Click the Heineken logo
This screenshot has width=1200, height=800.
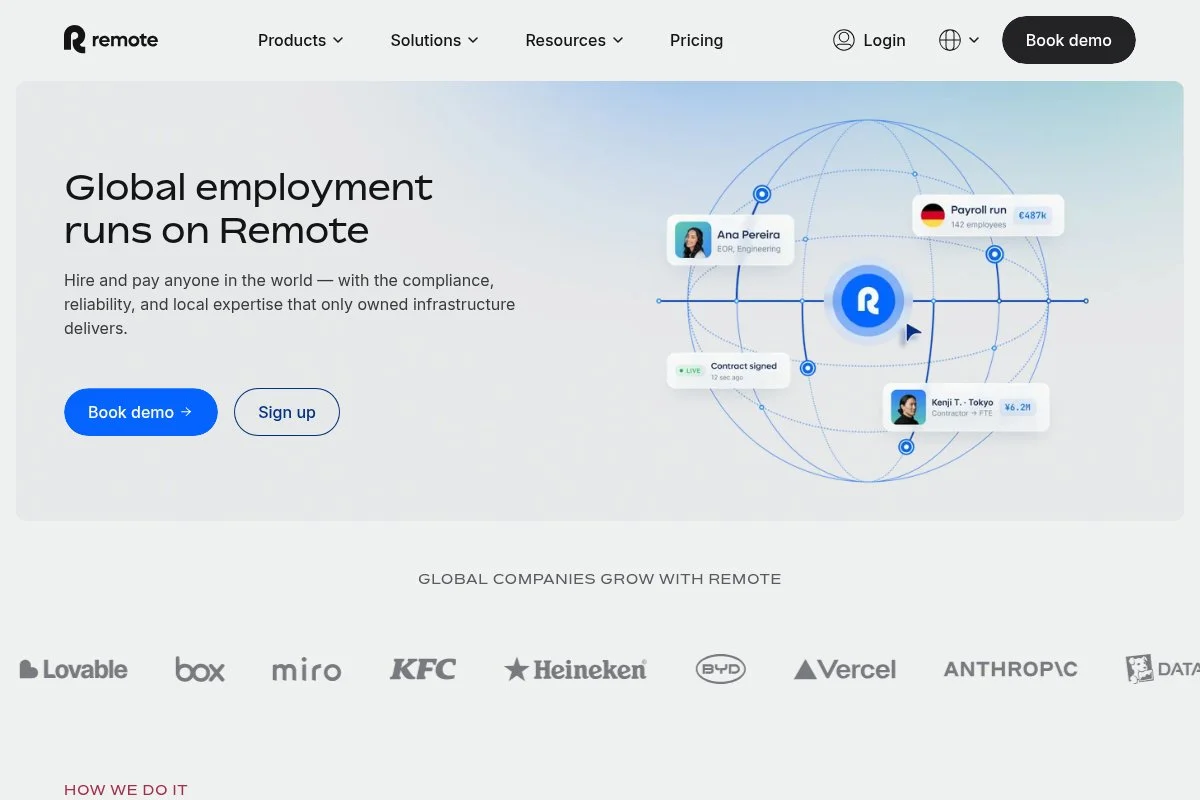point(576,669)
